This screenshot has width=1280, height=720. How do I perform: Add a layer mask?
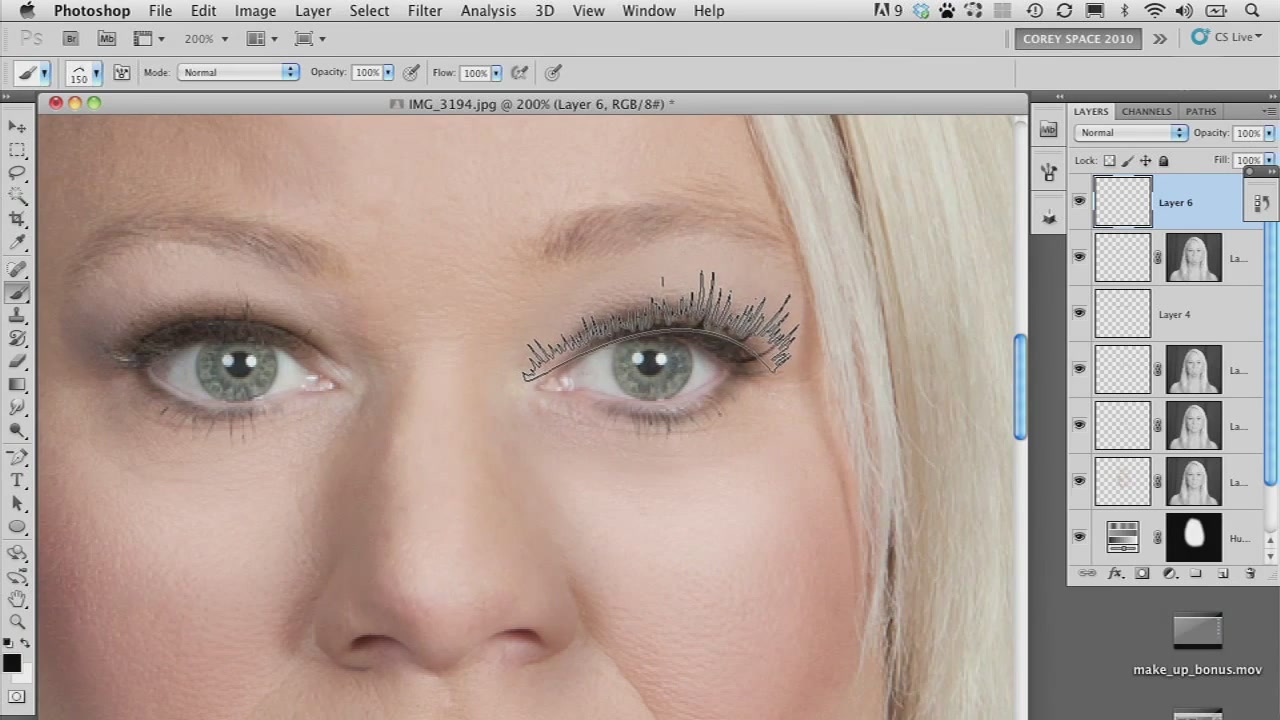1142,573
